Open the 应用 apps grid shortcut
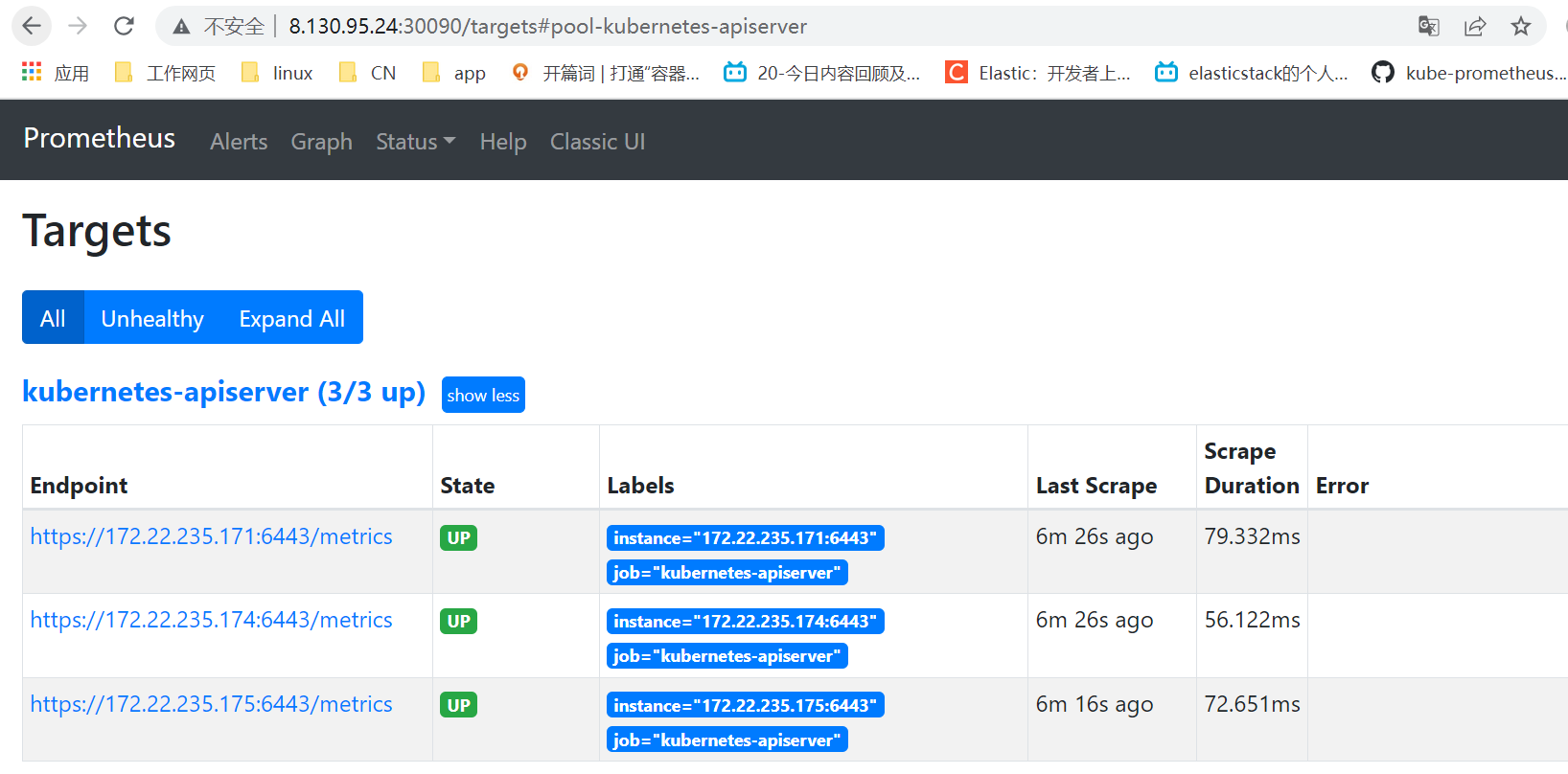Screen dimensions: 1568x774 56,73
